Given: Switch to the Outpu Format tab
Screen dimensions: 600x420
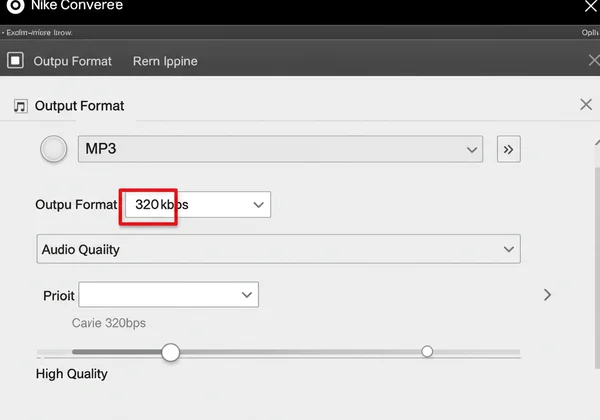Looking at the screenshot, I should pos(73,61).
